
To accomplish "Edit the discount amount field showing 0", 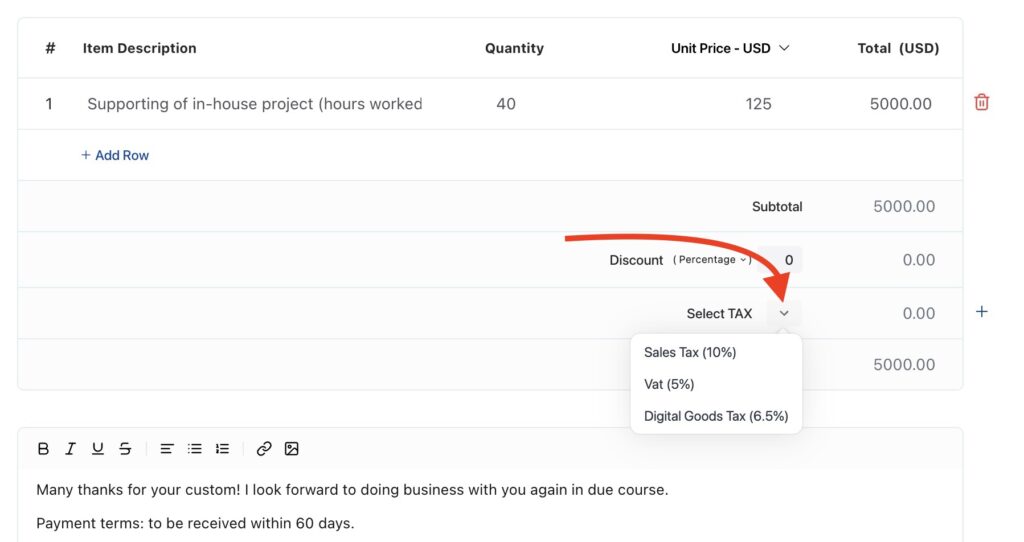I will coord(782,260).
